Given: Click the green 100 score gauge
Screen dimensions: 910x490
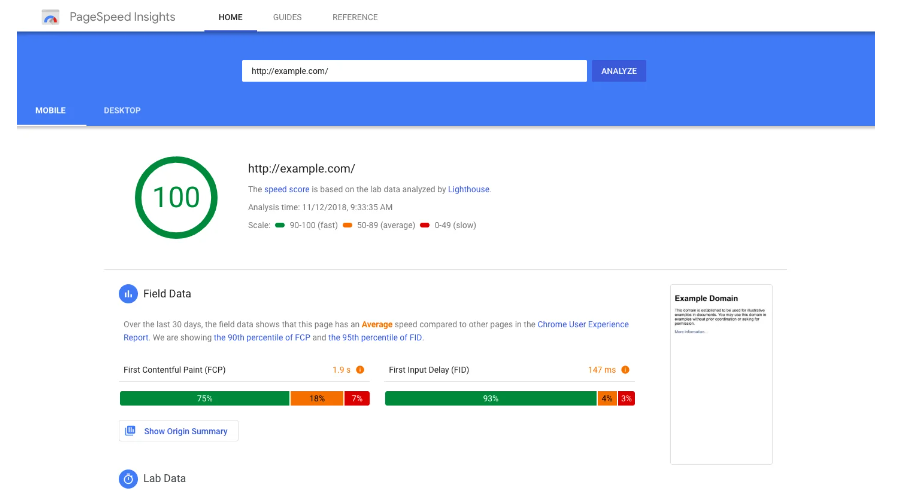Looking at the screenshot, I should point(176,197).
